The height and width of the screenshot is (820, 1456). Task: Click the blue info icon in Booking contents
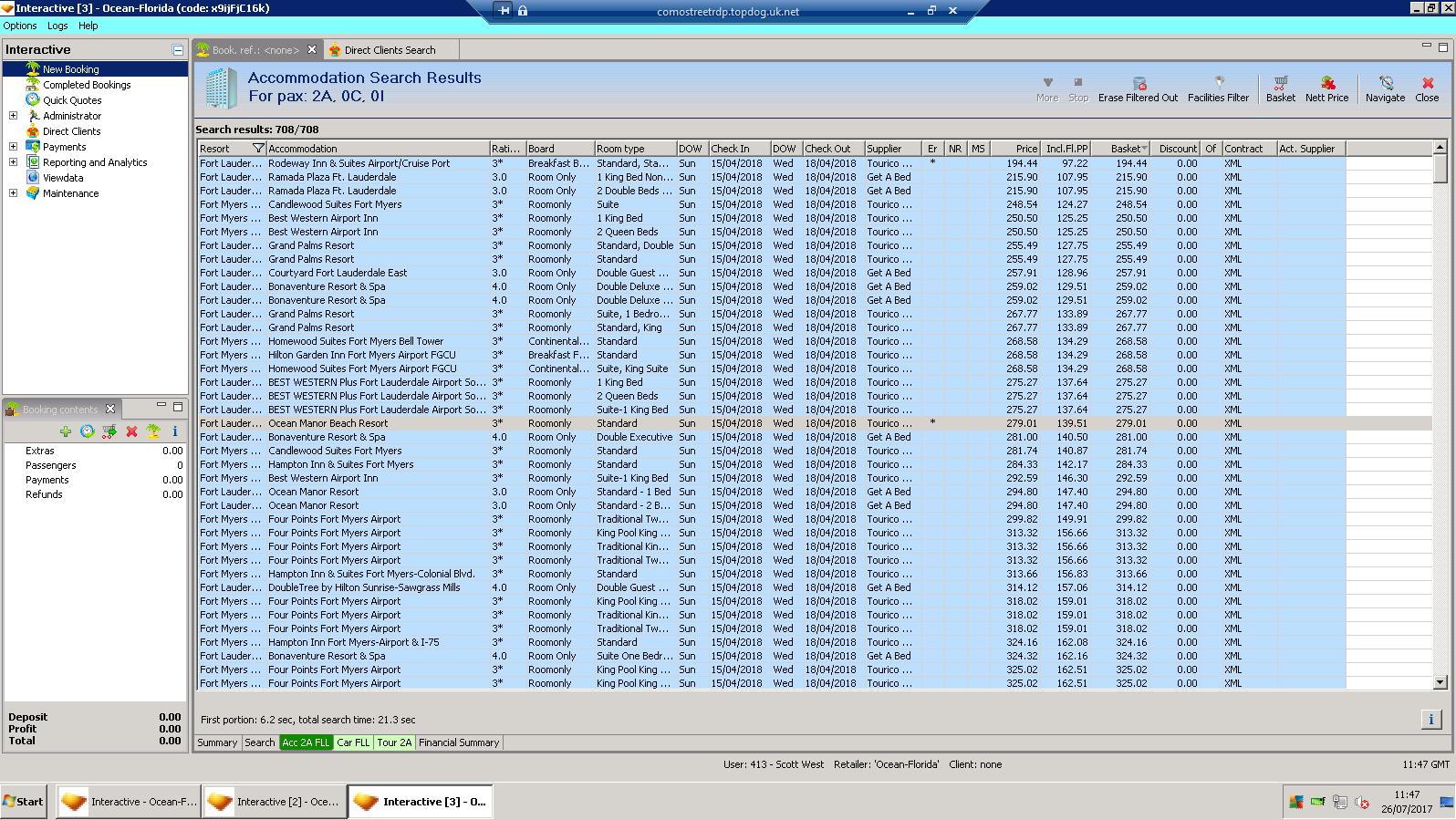[175, 431]
